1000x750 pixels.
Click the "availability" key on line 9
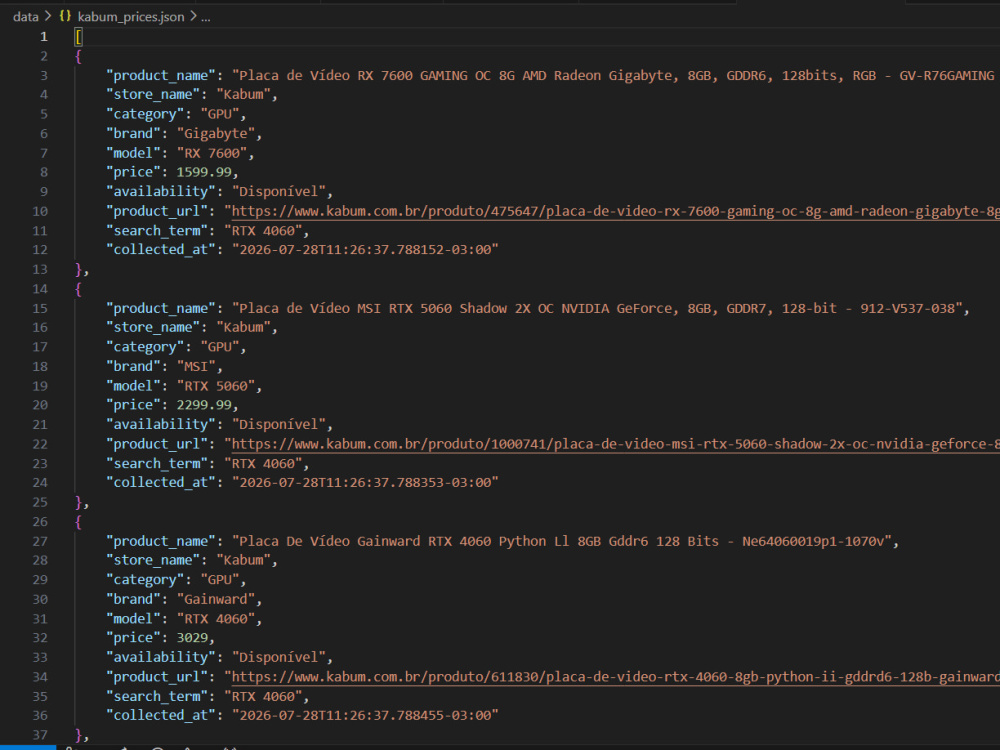coord(161,191)
